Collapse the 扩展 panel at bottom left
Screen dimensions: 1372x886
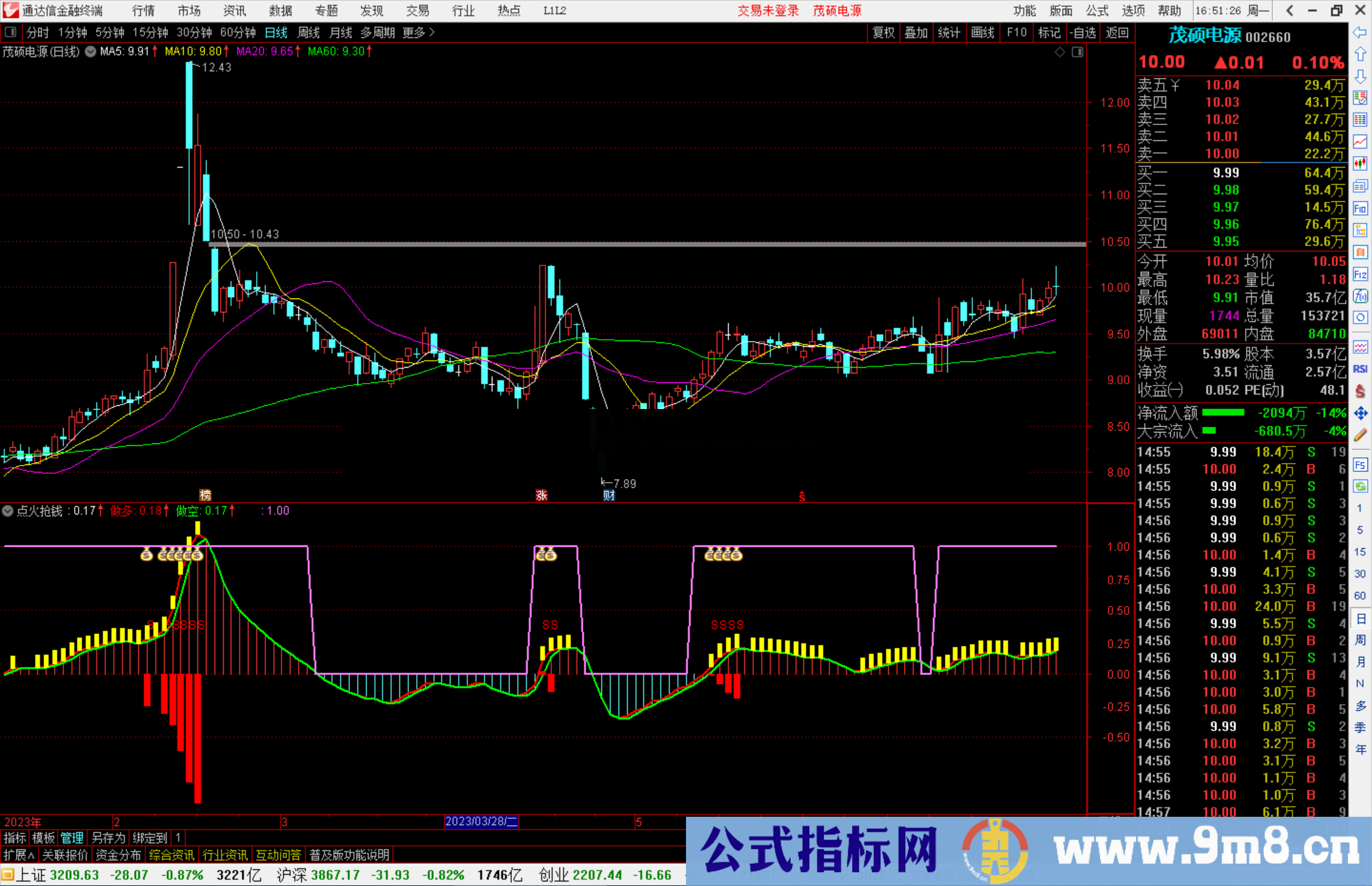click(x=17, y=855)
